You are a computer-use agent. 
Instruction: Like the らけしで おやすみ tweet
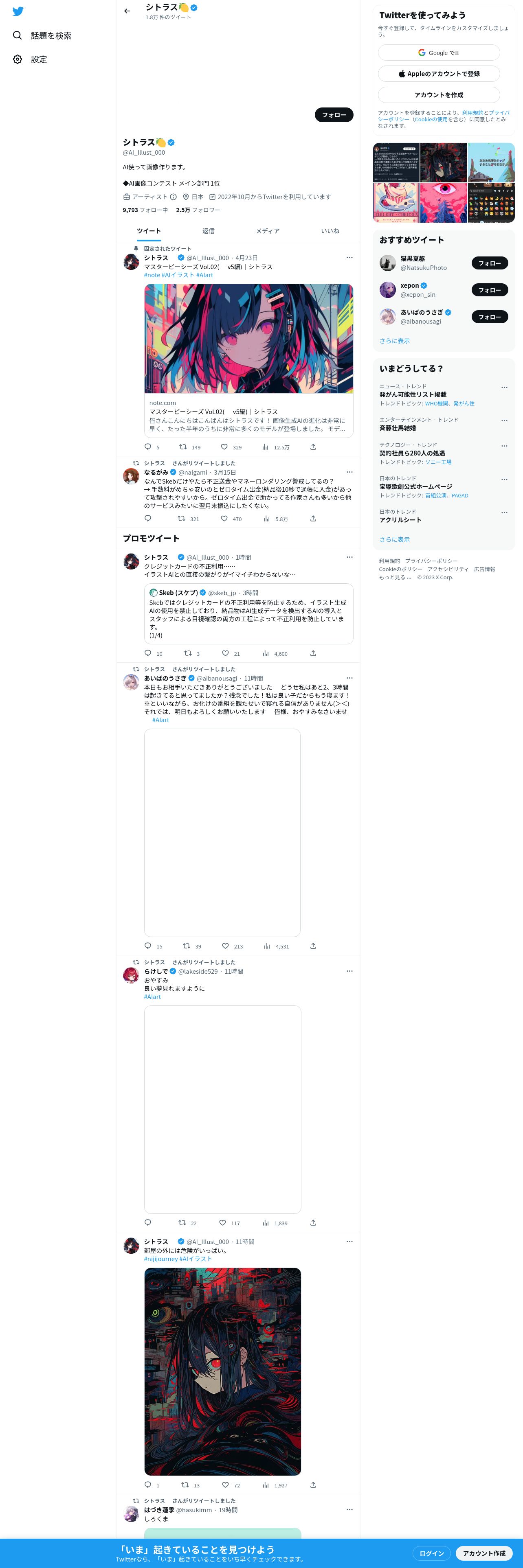[223, 1222]
